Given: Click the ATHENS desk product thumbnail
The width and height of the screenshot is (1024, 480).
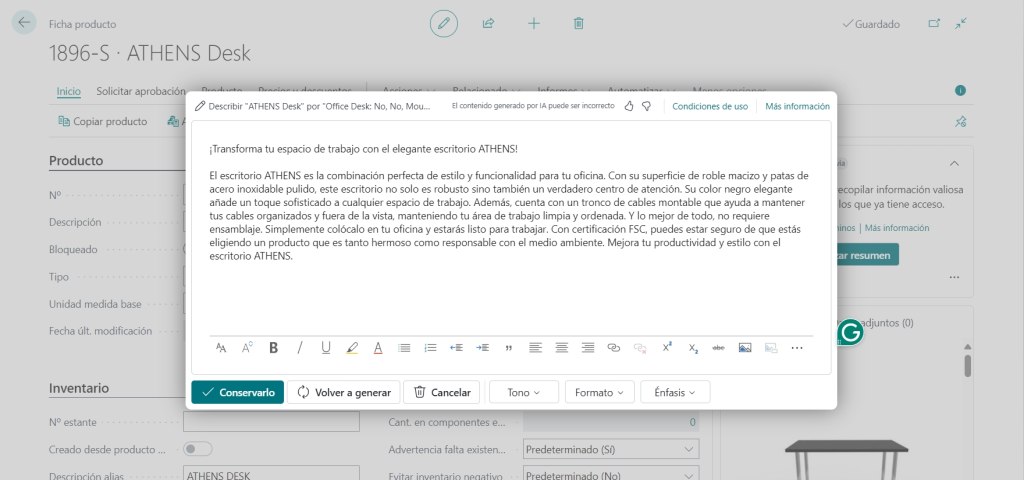Looking at the screenshot, I should coord(846,460).
